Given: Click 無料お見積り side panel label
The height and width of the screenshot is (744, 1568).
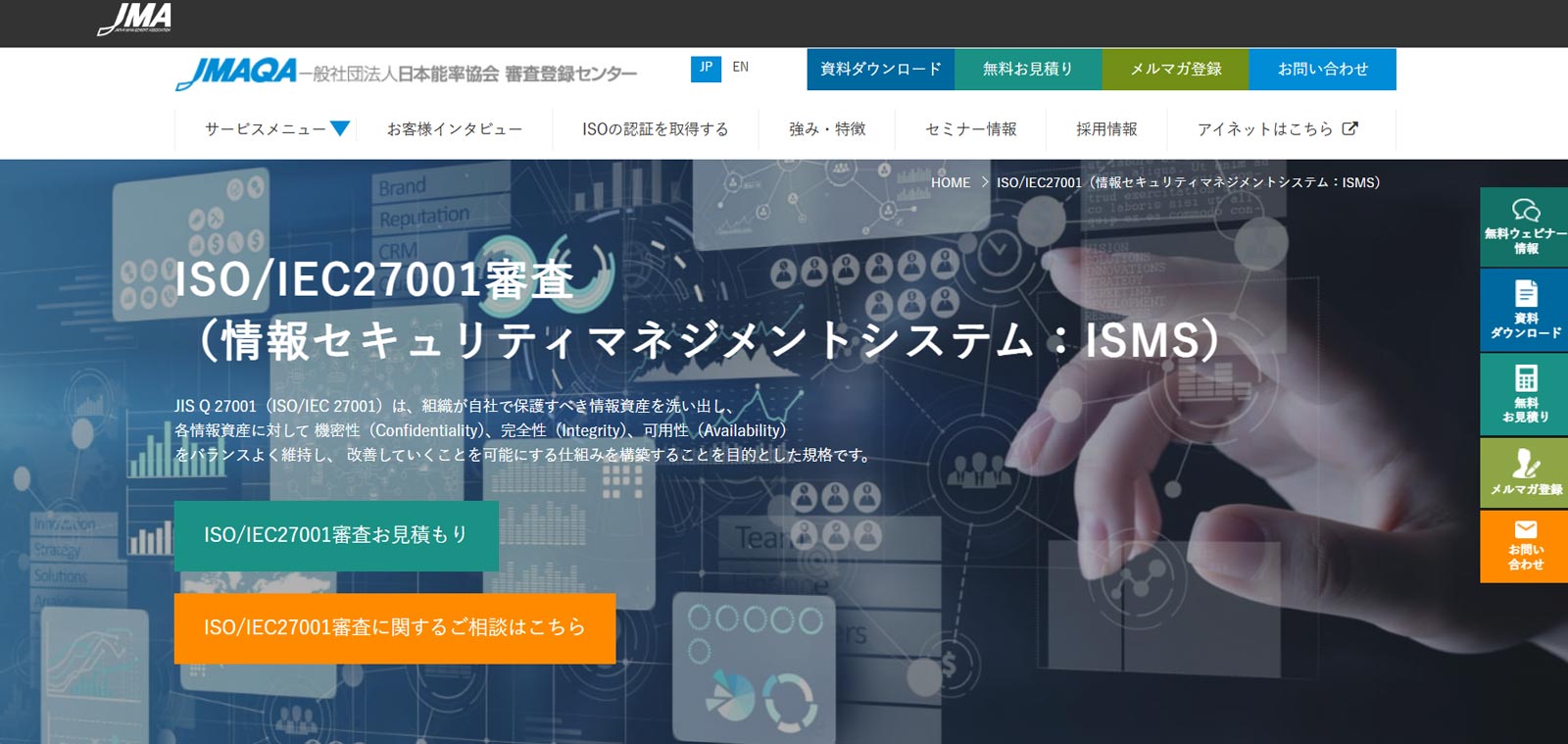Looking at the screenshot, I should coord(1526,410).
